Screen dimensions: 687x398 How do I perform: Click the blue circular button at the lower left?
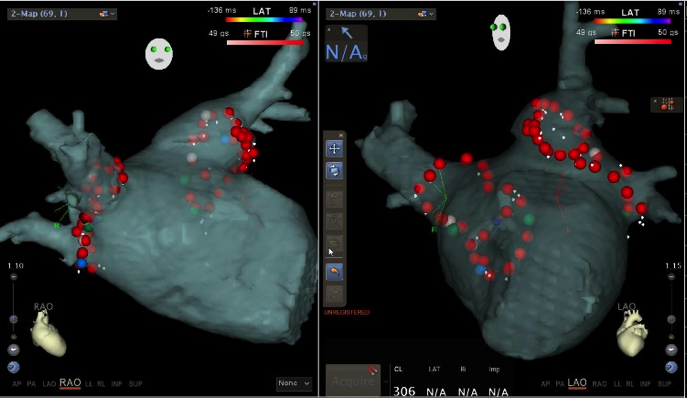(x=14, y=367)
